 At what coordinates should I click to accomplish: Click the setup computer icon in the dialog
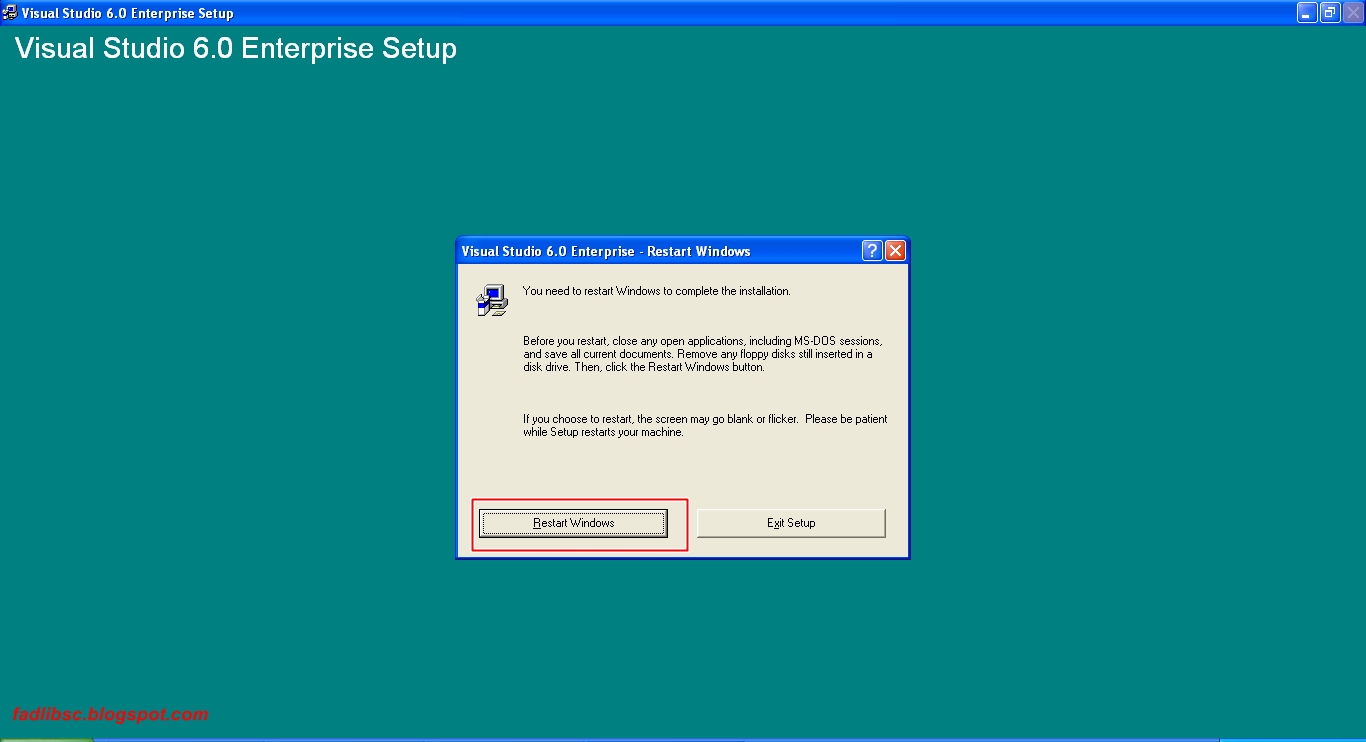point(492,300)
